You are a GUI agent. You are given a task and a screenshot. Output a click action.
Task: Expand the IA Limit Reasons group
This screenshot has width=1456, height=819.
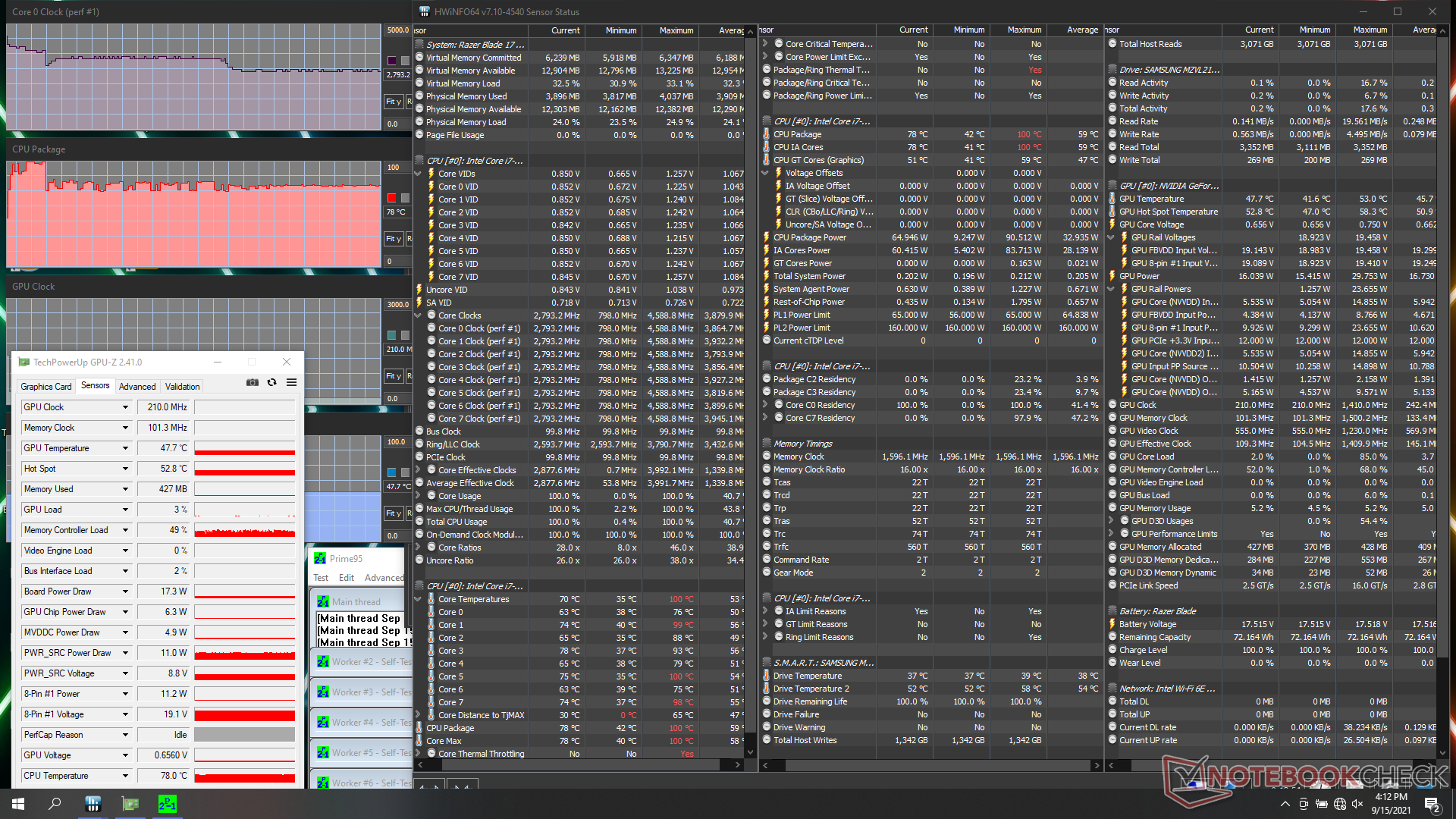pos(765,611)
